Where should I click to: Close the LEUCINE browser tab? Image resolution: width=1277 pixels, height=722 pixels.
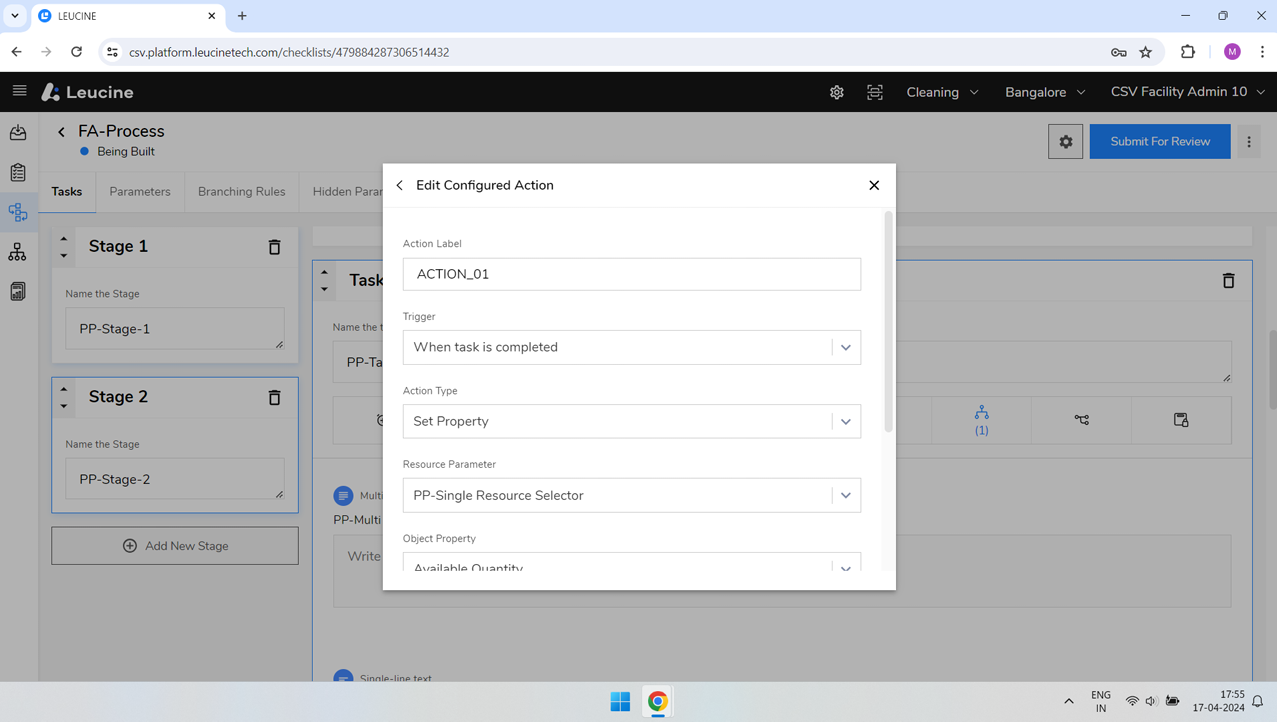pyautogui.click(x=212, y=16)
